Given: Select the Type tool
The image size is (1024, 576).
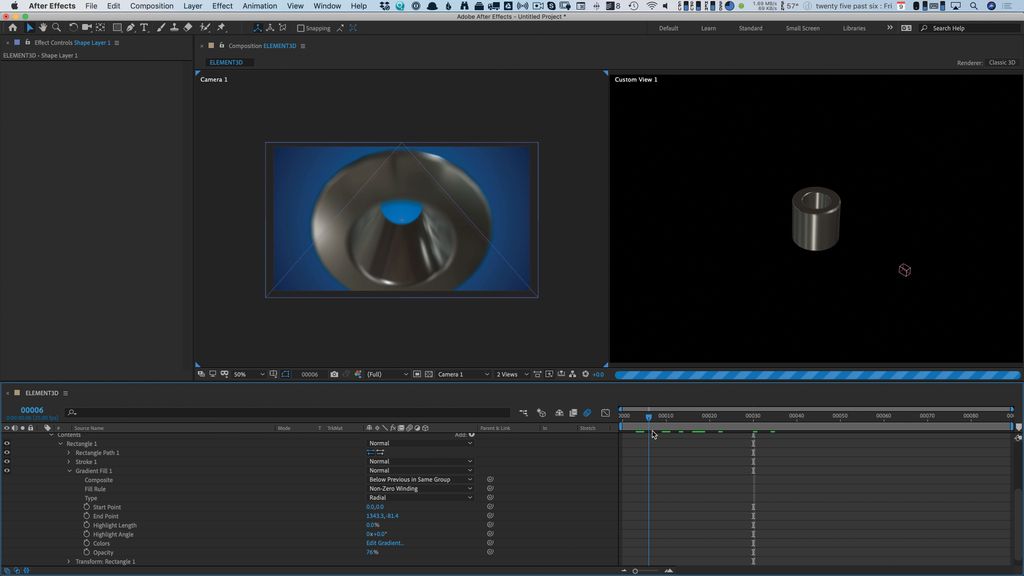Looking at the screenshot, I should (144, 27).
